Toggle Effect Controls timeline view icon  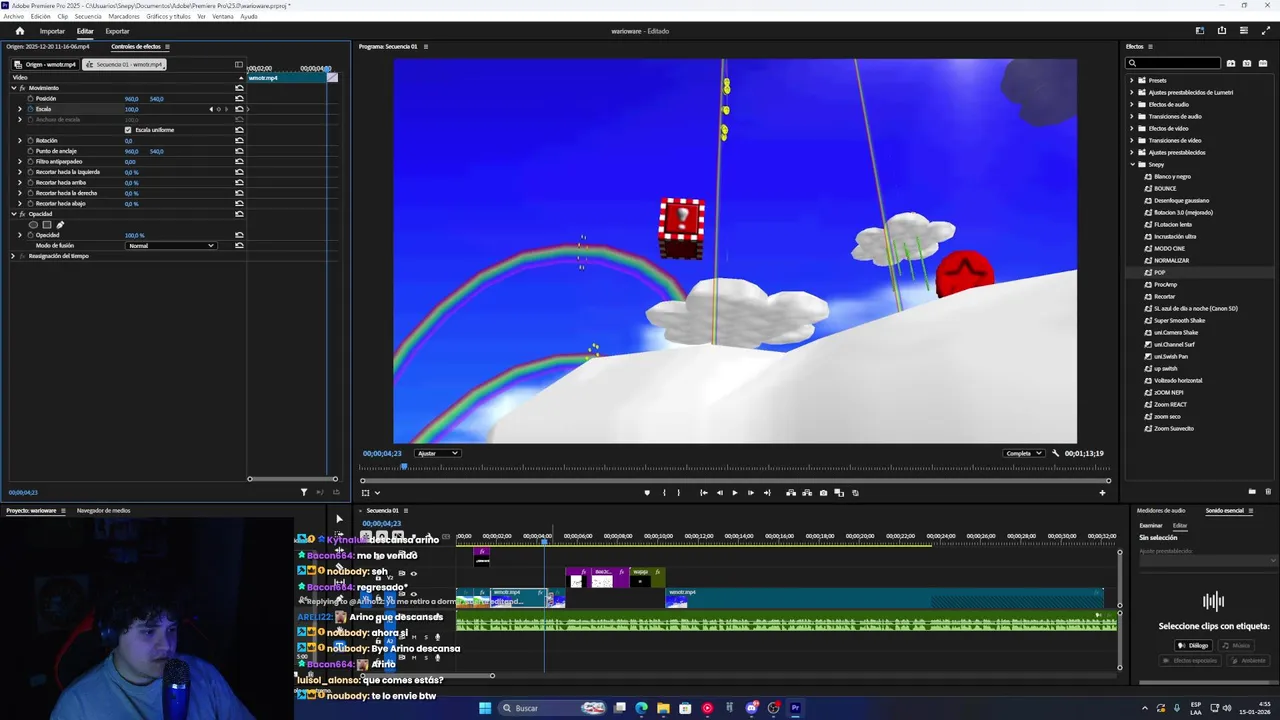(238, 64)
